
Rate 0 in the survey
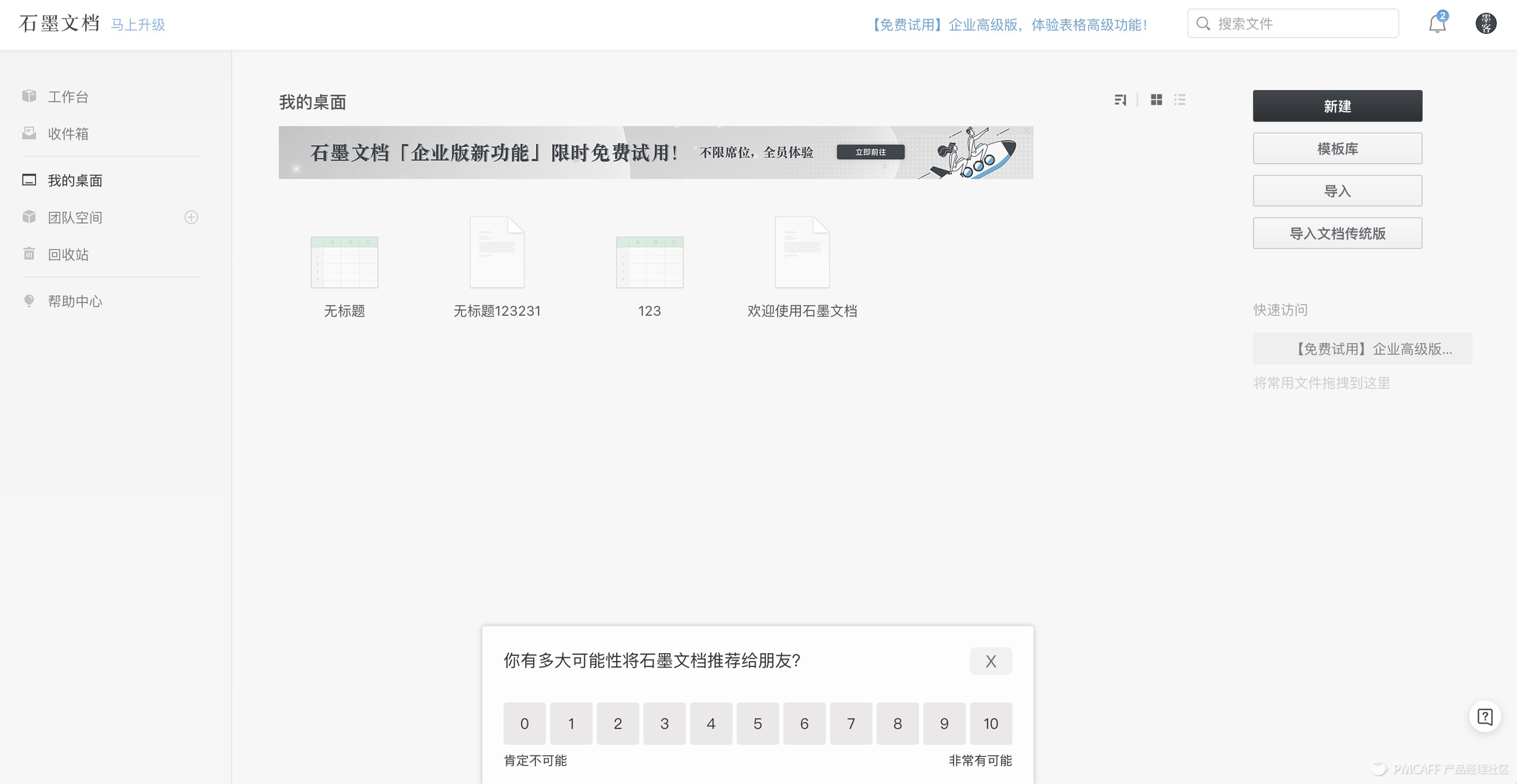pyautogui.click(x=525, y=724)
